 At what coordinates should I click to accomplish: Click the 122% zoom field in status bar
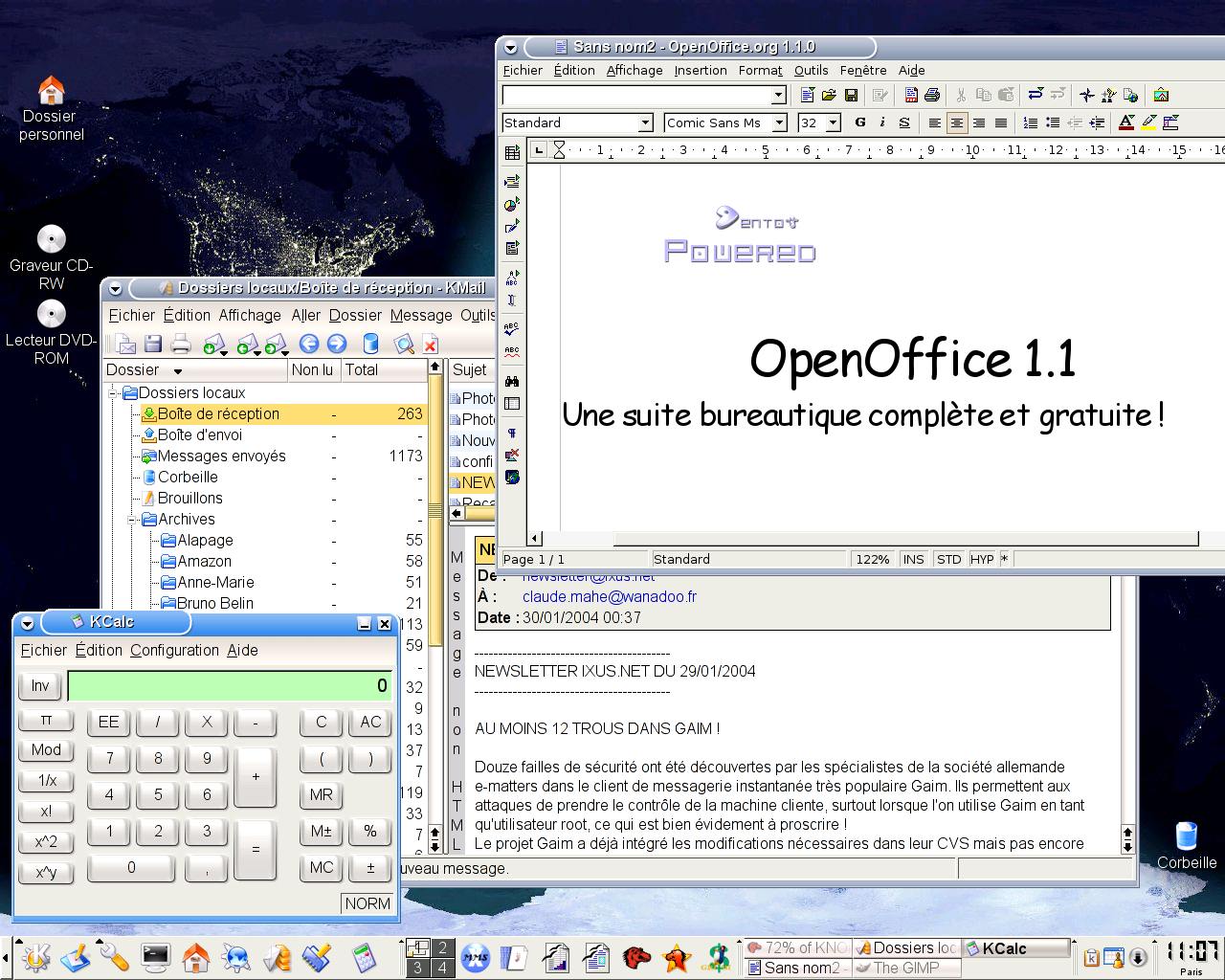pos(873,559)
